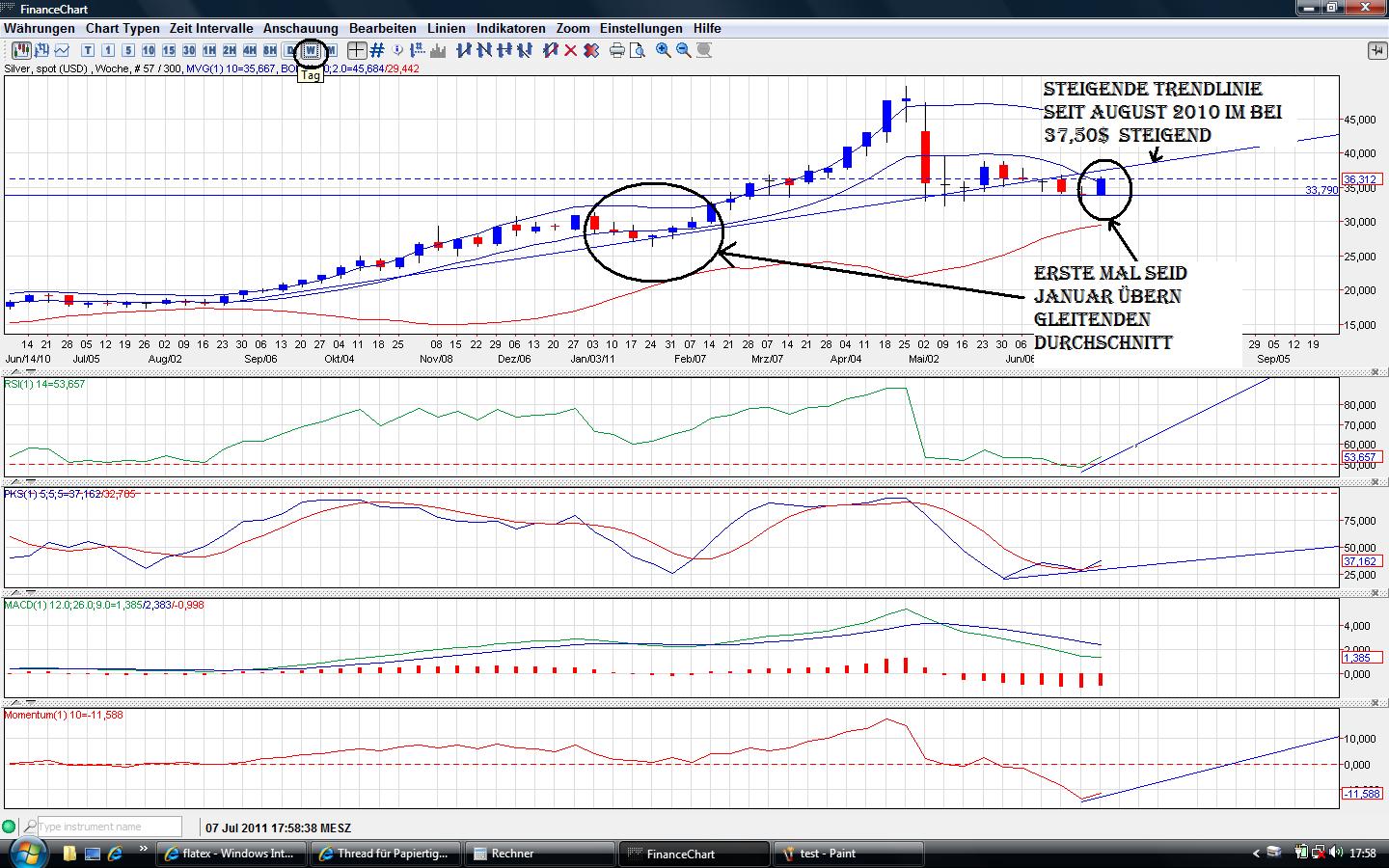
Task: Switch to the 4H interval
Action: click(250, 50)
